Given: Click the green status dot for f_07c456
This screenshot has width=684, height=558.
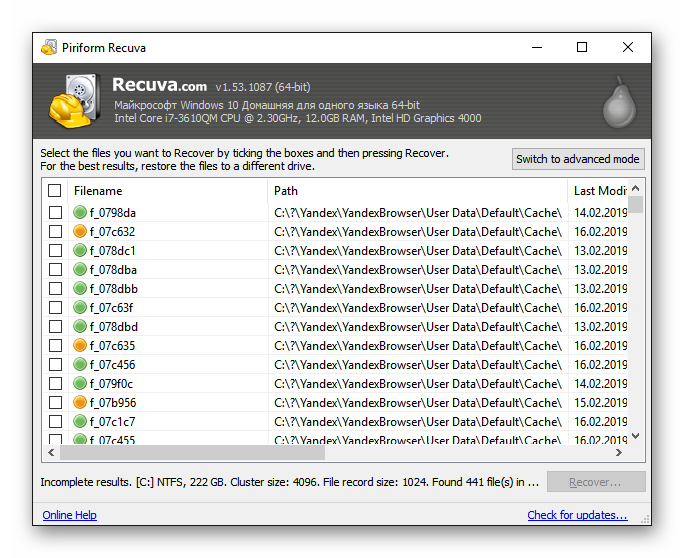Looking at the screenshot, I should click(80, 364).
